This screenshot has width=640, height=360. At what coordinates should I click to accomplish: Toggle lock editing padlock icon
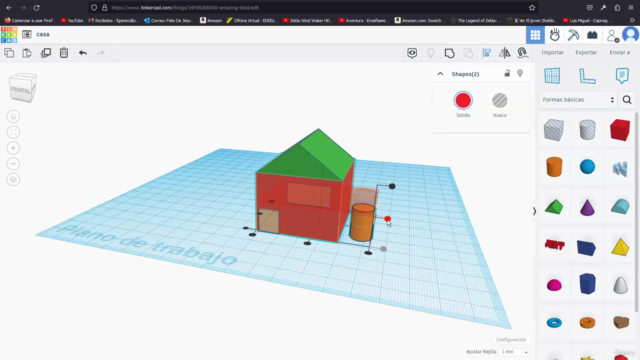point(507,73)
